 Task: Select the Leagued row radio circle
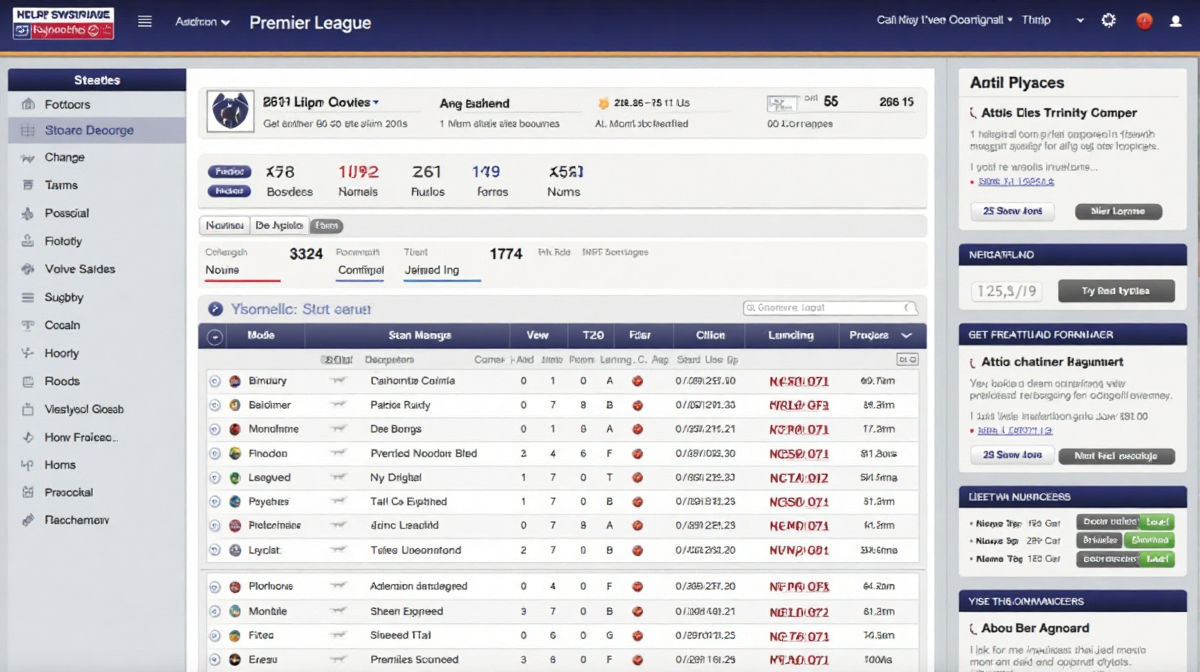(x=214, y=478)
